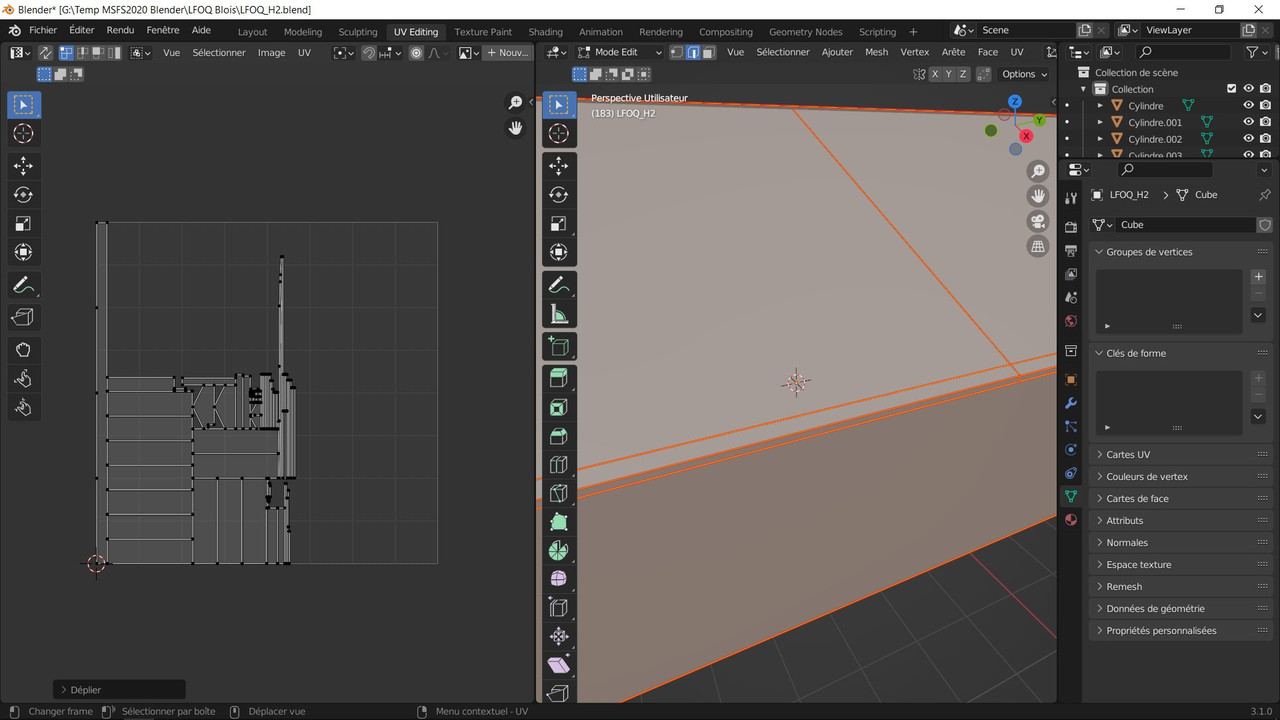This screenshot has height=720, width=1280.
Task: Enable face select mode in 3D viewport
Action: click(708, 52)
